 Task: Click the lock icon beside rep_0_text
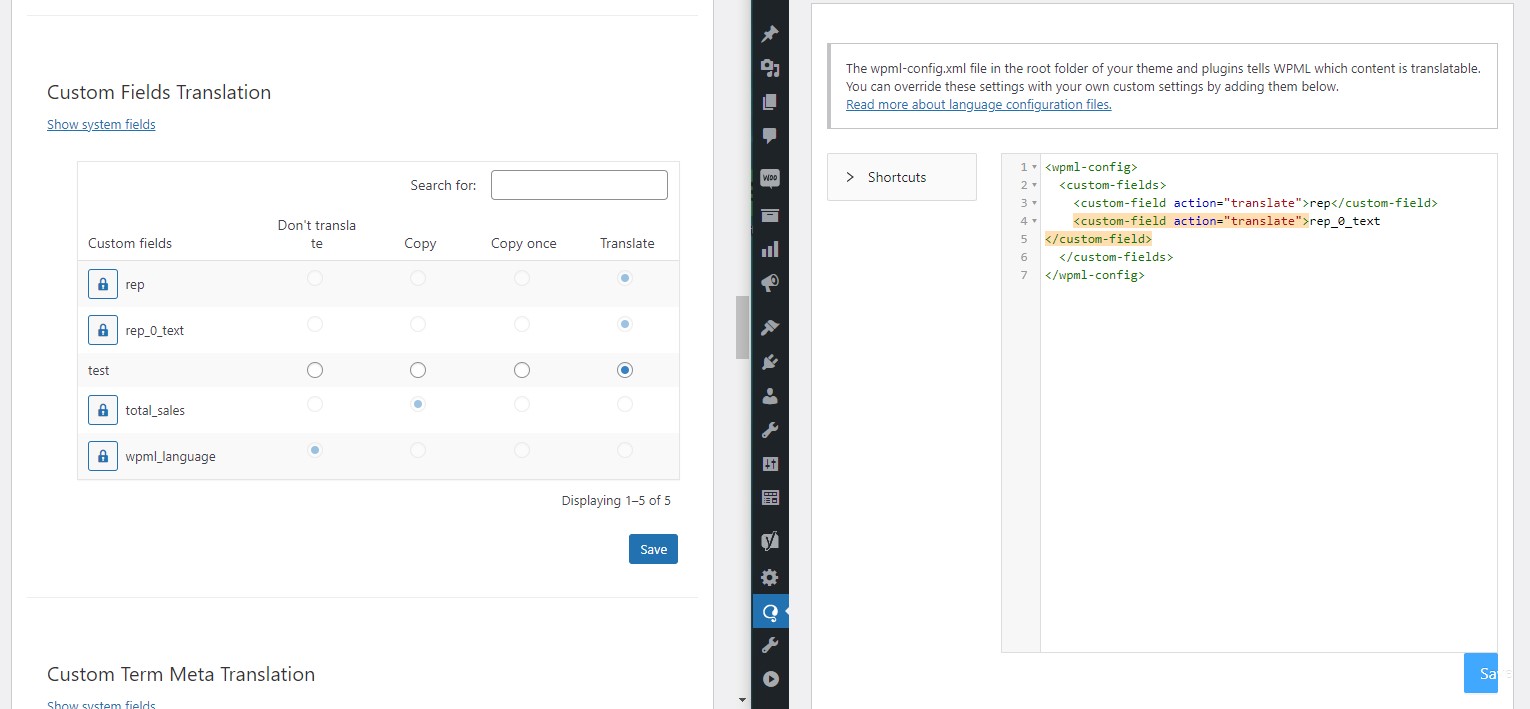pyautogui.click(x=103, y=330)
